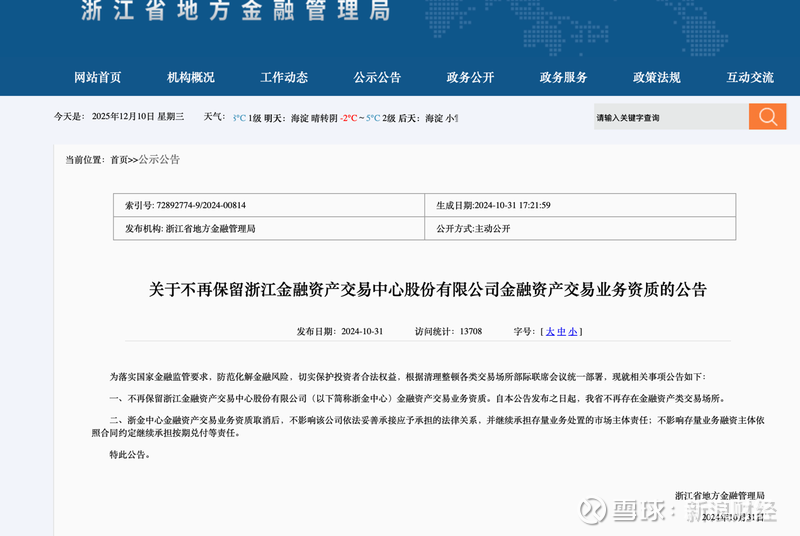Select 政务公开 in the navigation bar
Screen dimensions: 800x536
click(470, 78)
